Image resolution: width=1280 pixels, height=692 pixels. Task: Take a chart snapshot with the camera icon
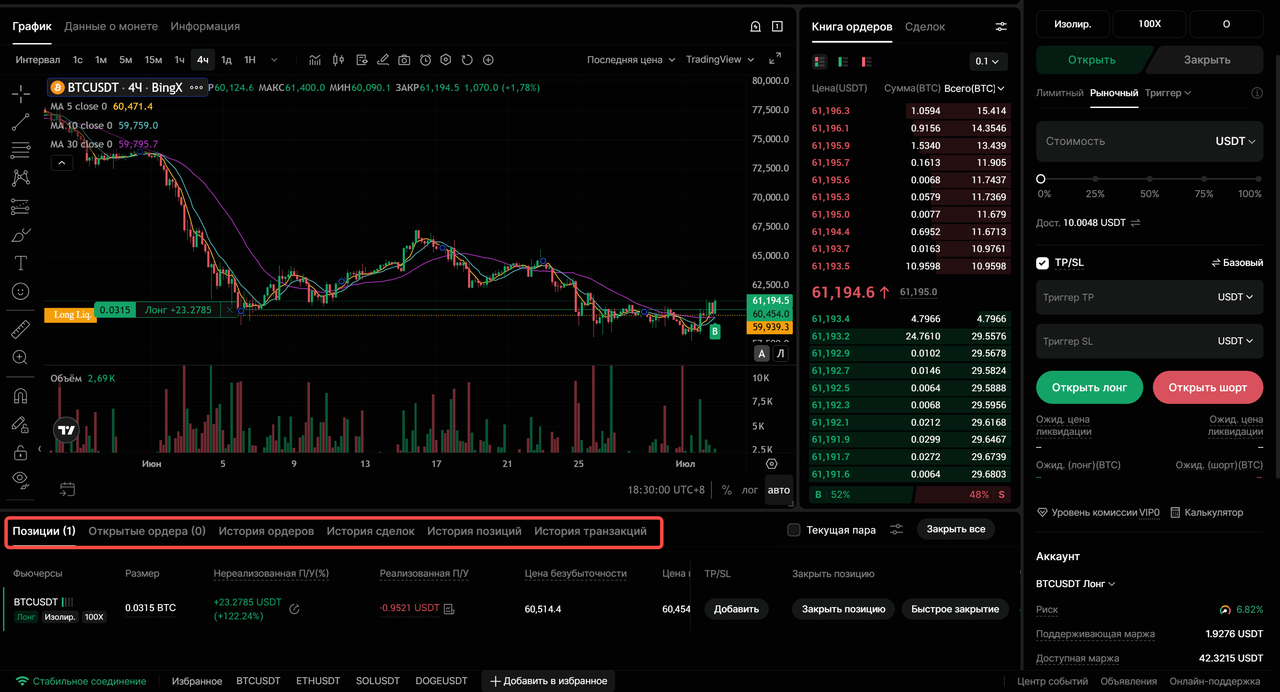coord(404,60)
